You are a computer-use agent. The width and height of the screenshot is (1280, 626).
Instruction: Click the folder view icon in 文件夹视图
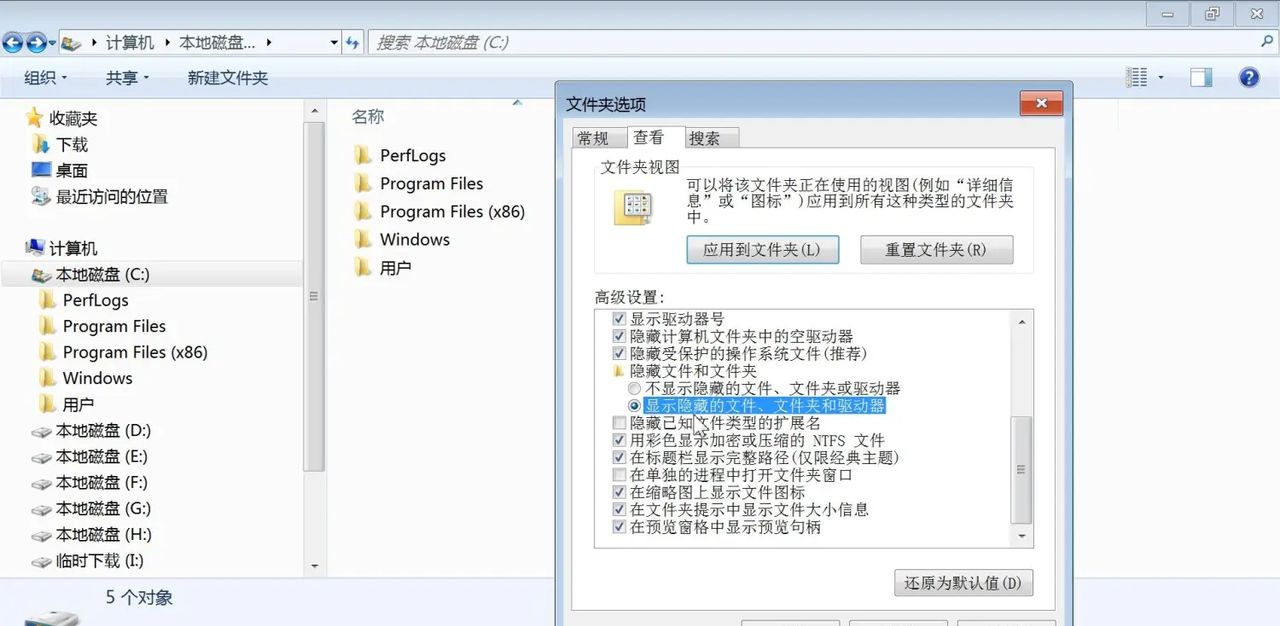tap(634, 207)
